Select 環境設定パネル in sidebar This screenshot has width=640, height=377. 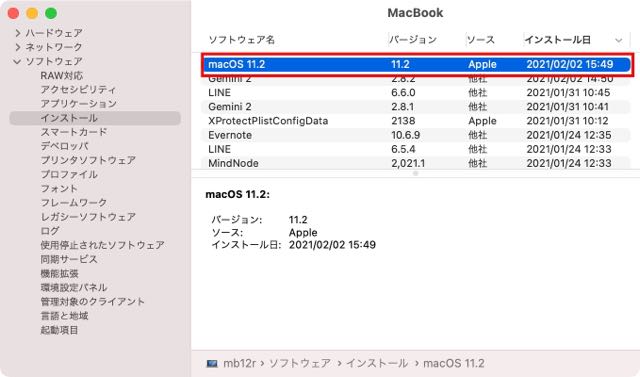(x=73, y=287)
